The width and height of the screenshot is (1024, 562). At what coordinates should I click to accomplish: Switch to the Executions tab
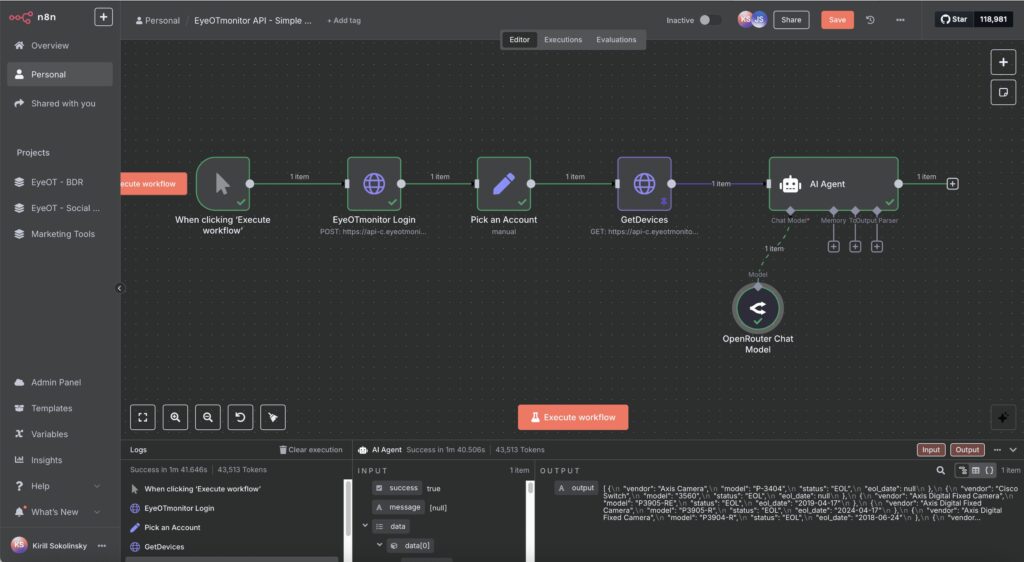[563, 40]
